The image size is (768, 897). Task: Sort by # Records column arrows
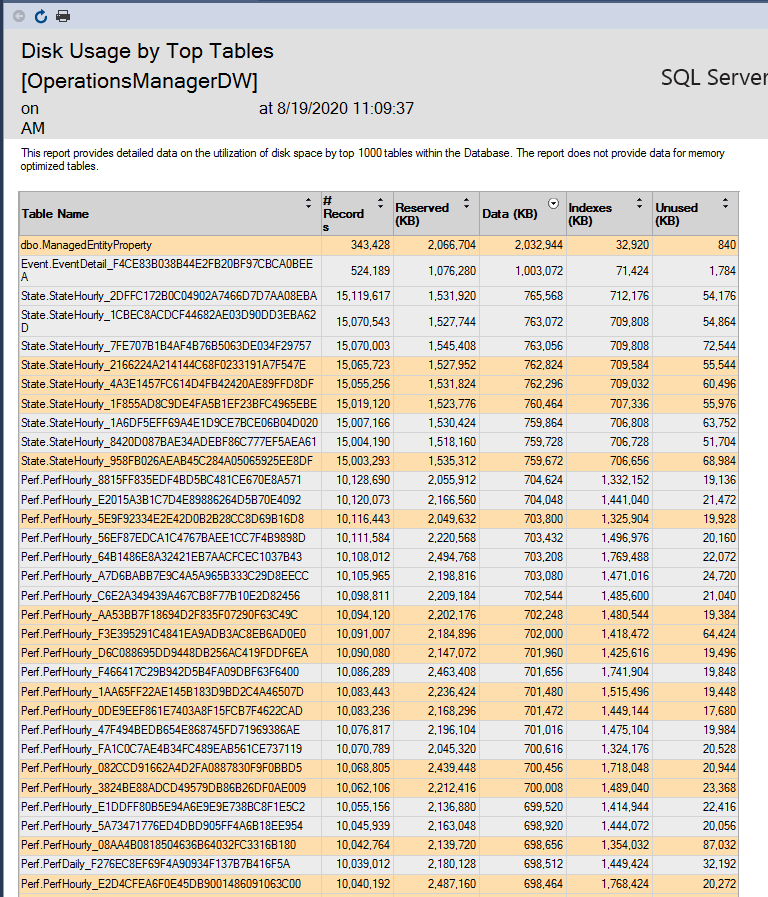pos(380,203)
